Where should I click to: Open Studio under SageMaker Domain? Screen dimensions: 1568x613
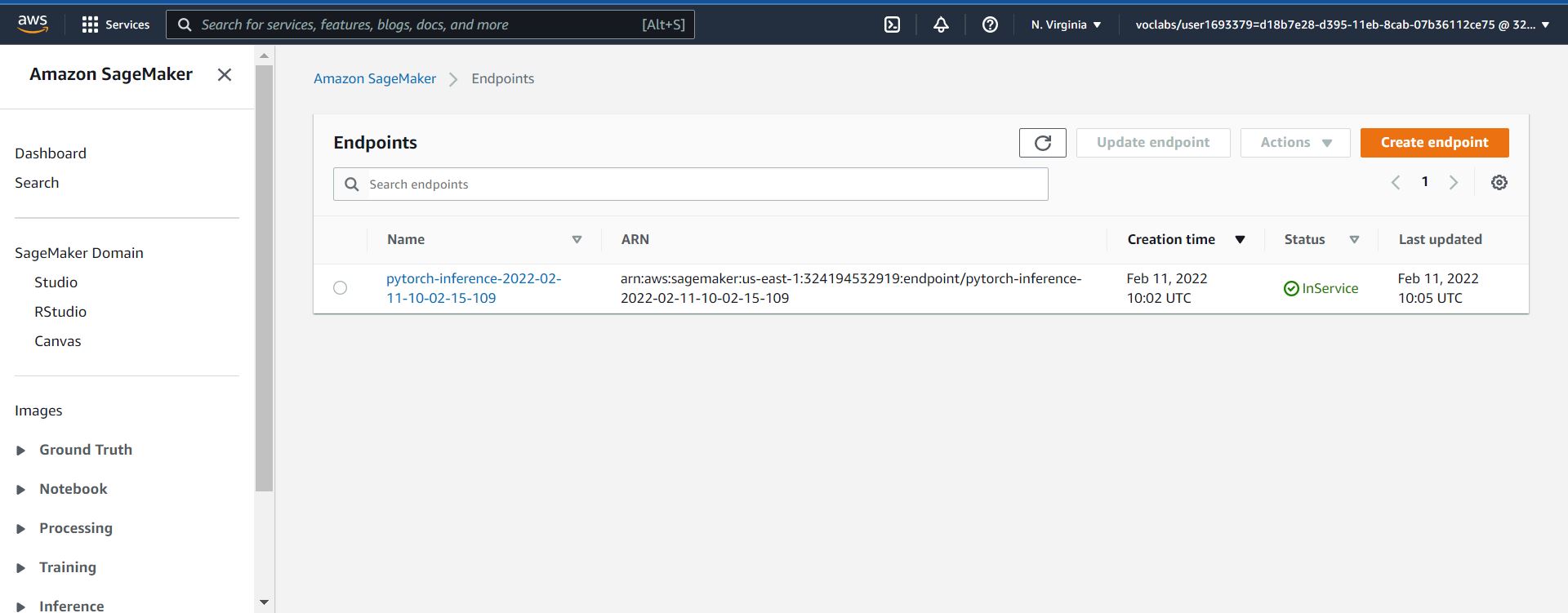(x=56, y=282)
